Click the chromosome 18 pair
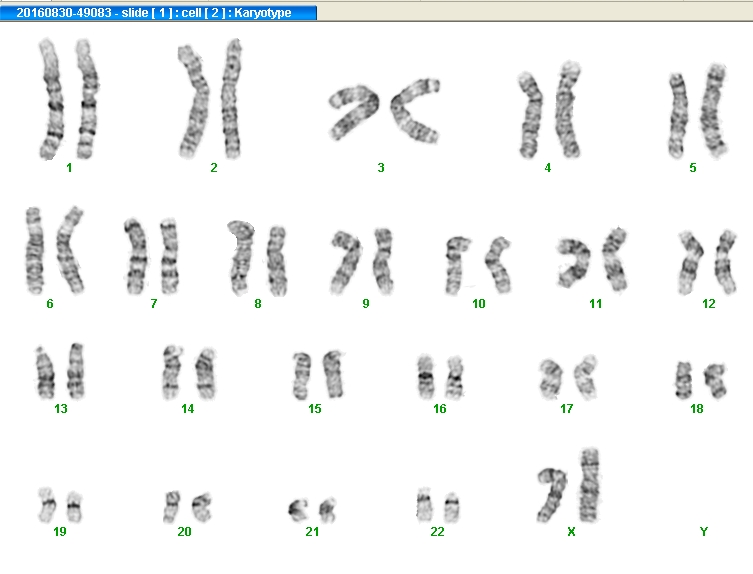753x574 pixels. pos(699,380)
